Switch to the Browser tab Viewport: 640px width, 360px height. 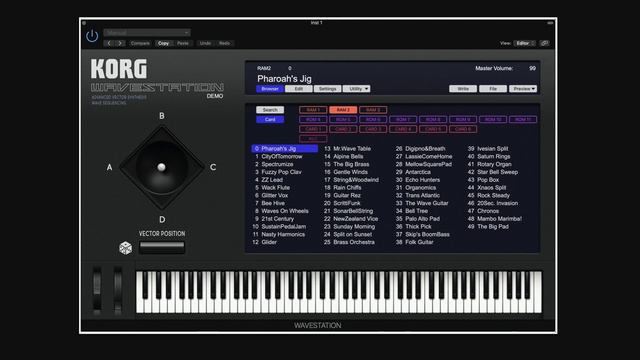[270, 89]
